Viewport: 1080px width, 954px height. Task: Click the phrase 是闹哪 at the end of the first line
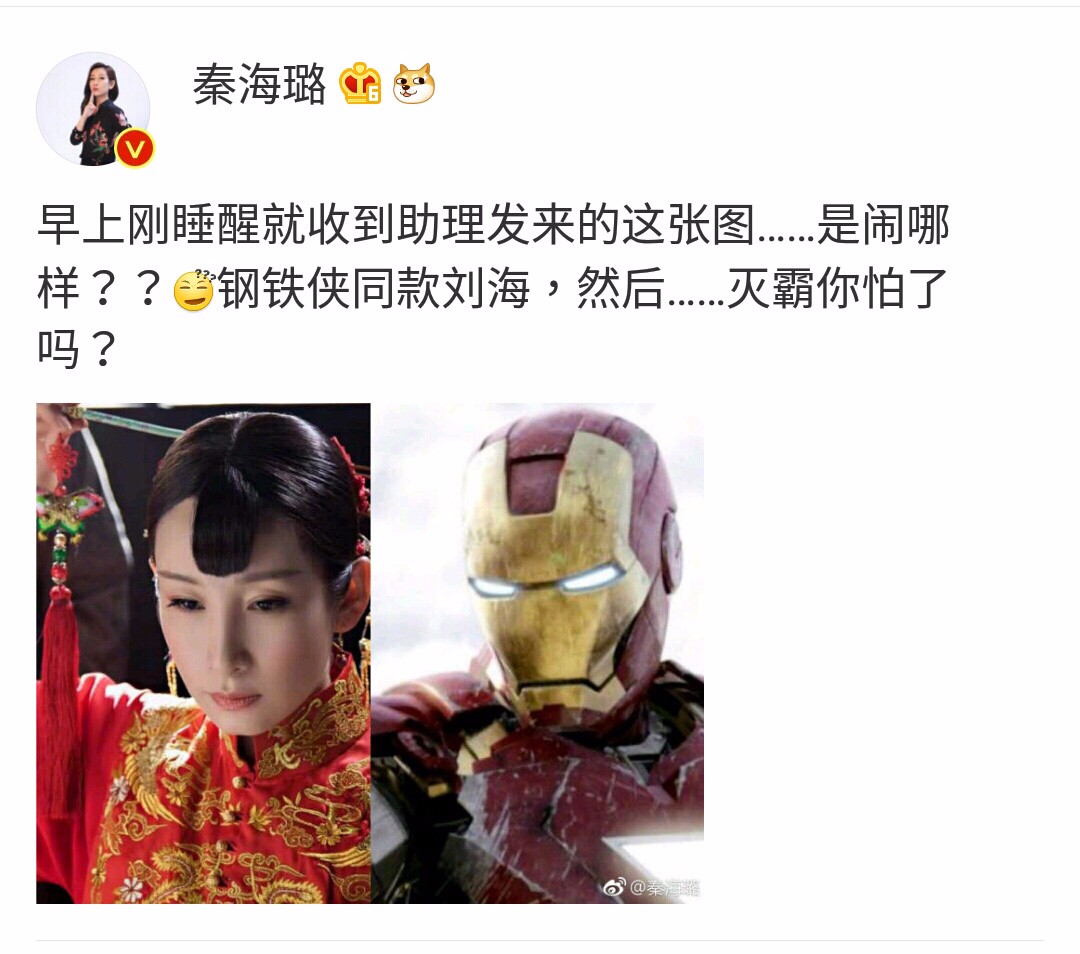(x=883, y=225)
